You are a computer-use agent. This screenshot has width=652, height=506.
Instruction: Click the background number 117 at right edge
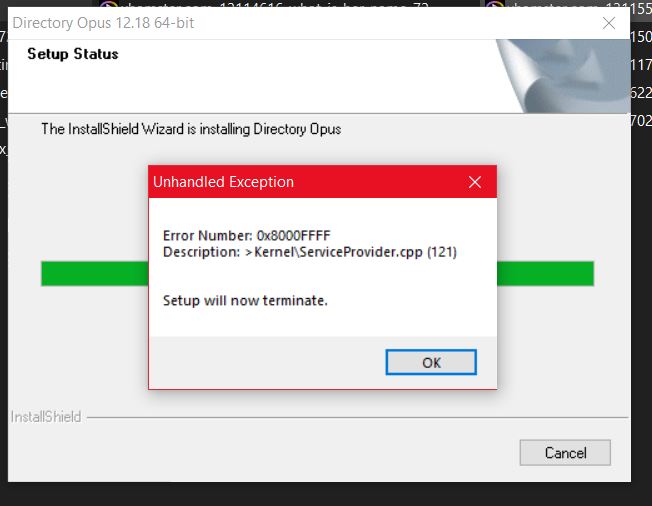(641, 64)
